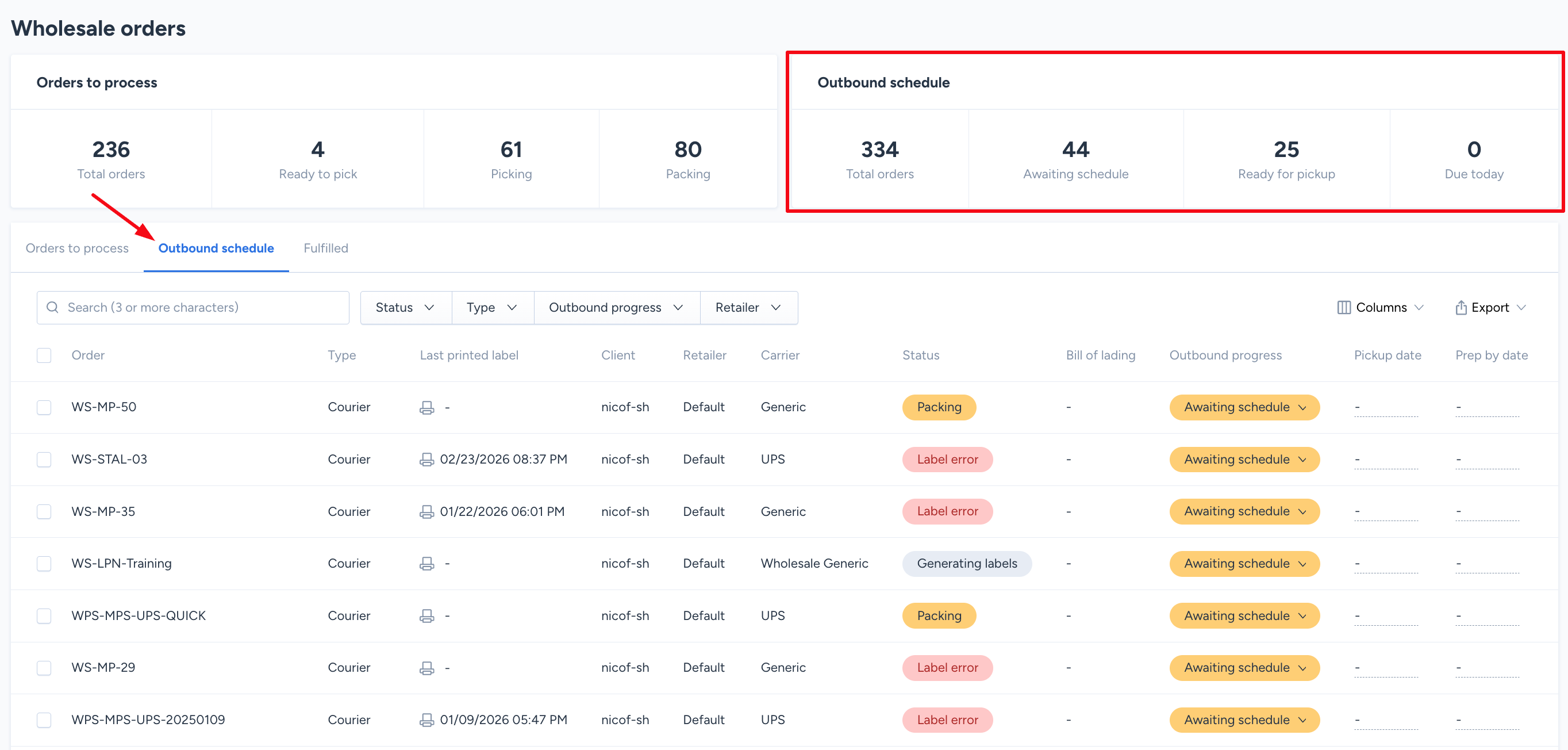Click the printer icon for WPS-MPS-UPS-QUICK
1568x750 pixels.
[x=426, y=616]
